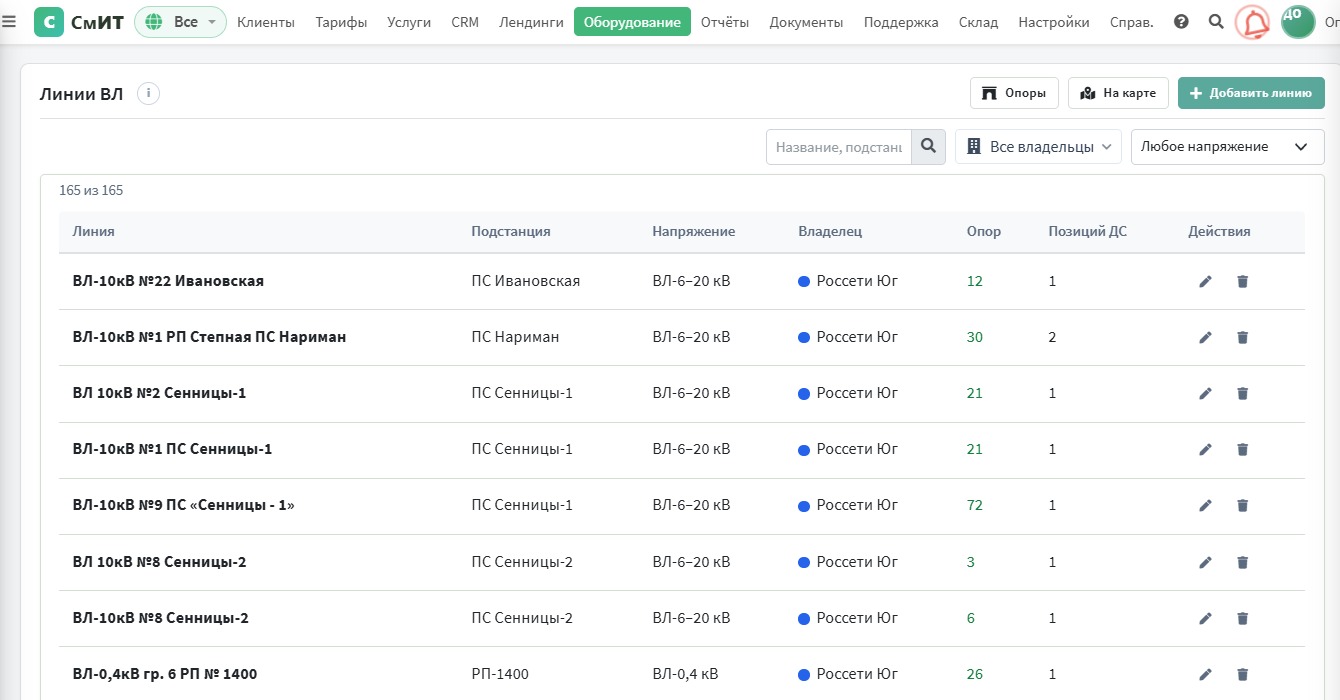
Task: Open the Поддержка menu
Action: [x=901, y=22]
